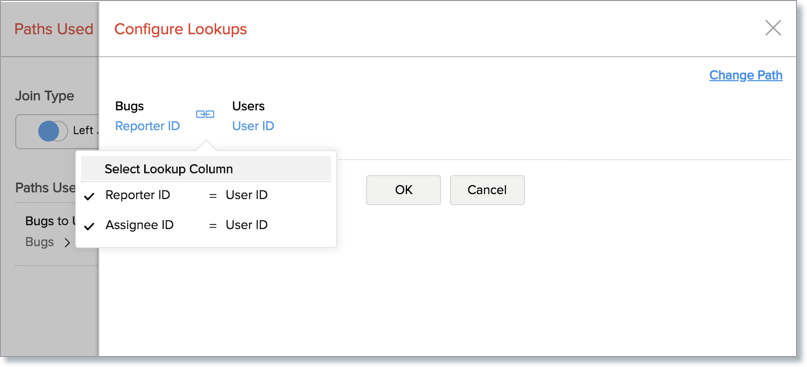
Task: Open the User ID column link under Users
Action: 253,126
